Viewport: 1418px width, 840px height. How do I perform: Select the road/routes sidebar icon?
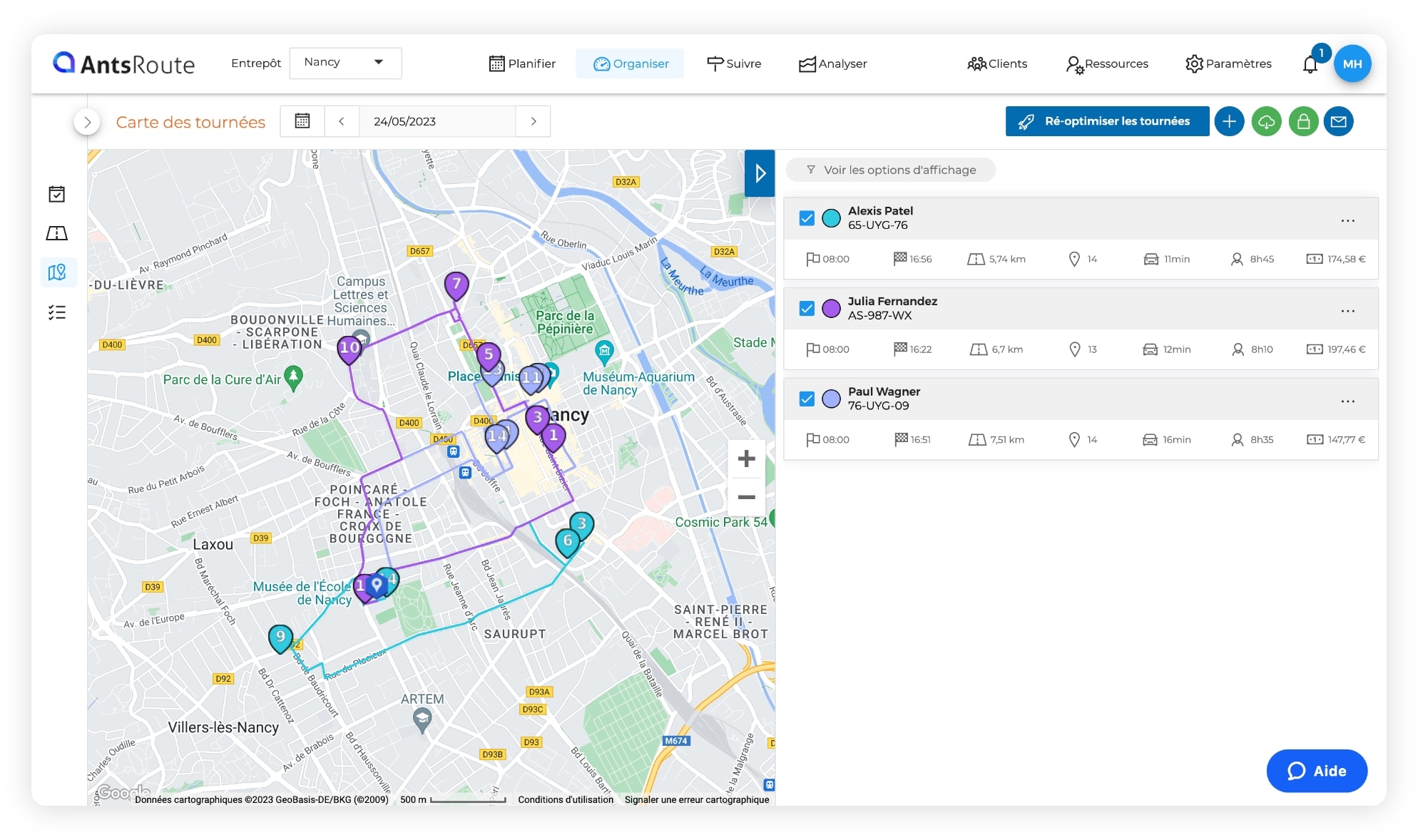(57, 232)
